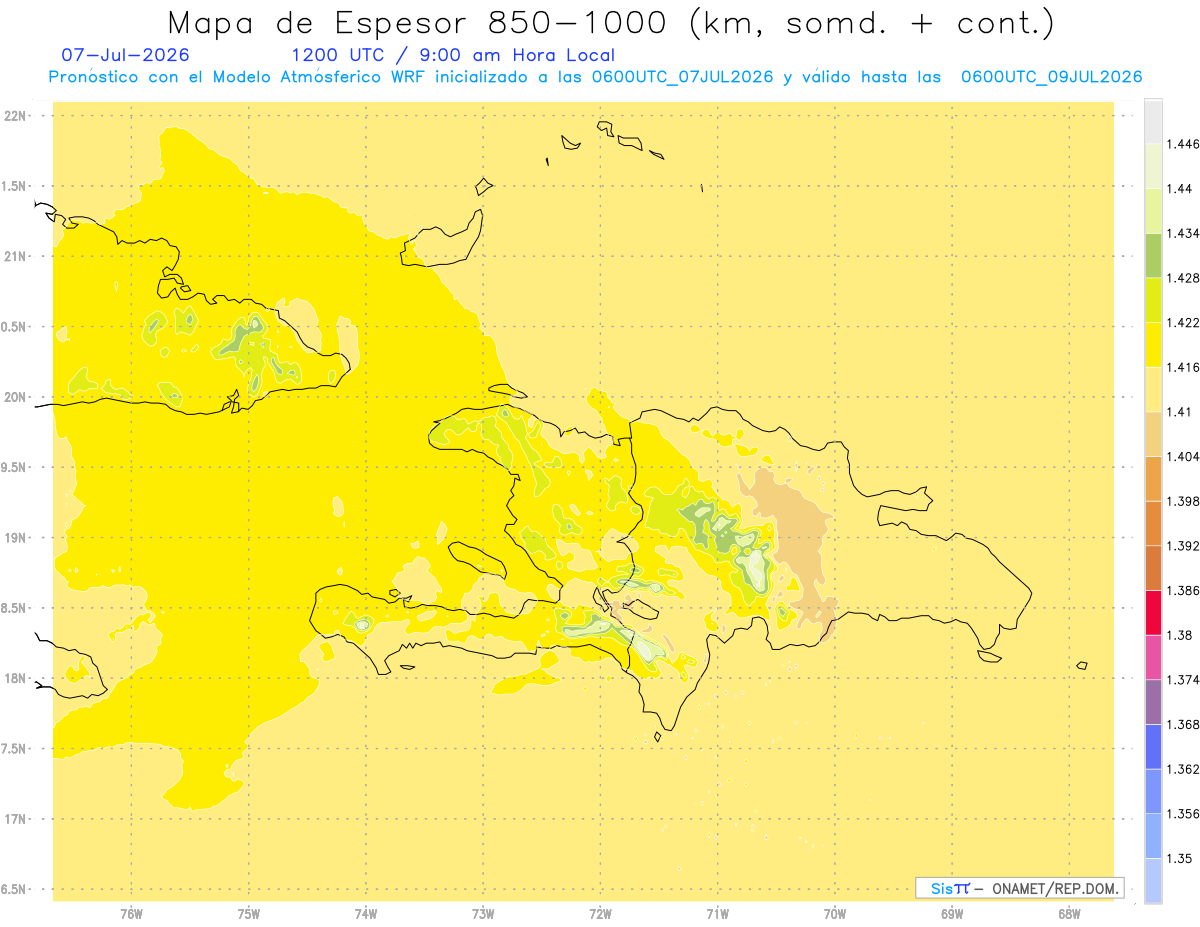
Task: Click the legend value '1.422'
Action: point(1183,322)
